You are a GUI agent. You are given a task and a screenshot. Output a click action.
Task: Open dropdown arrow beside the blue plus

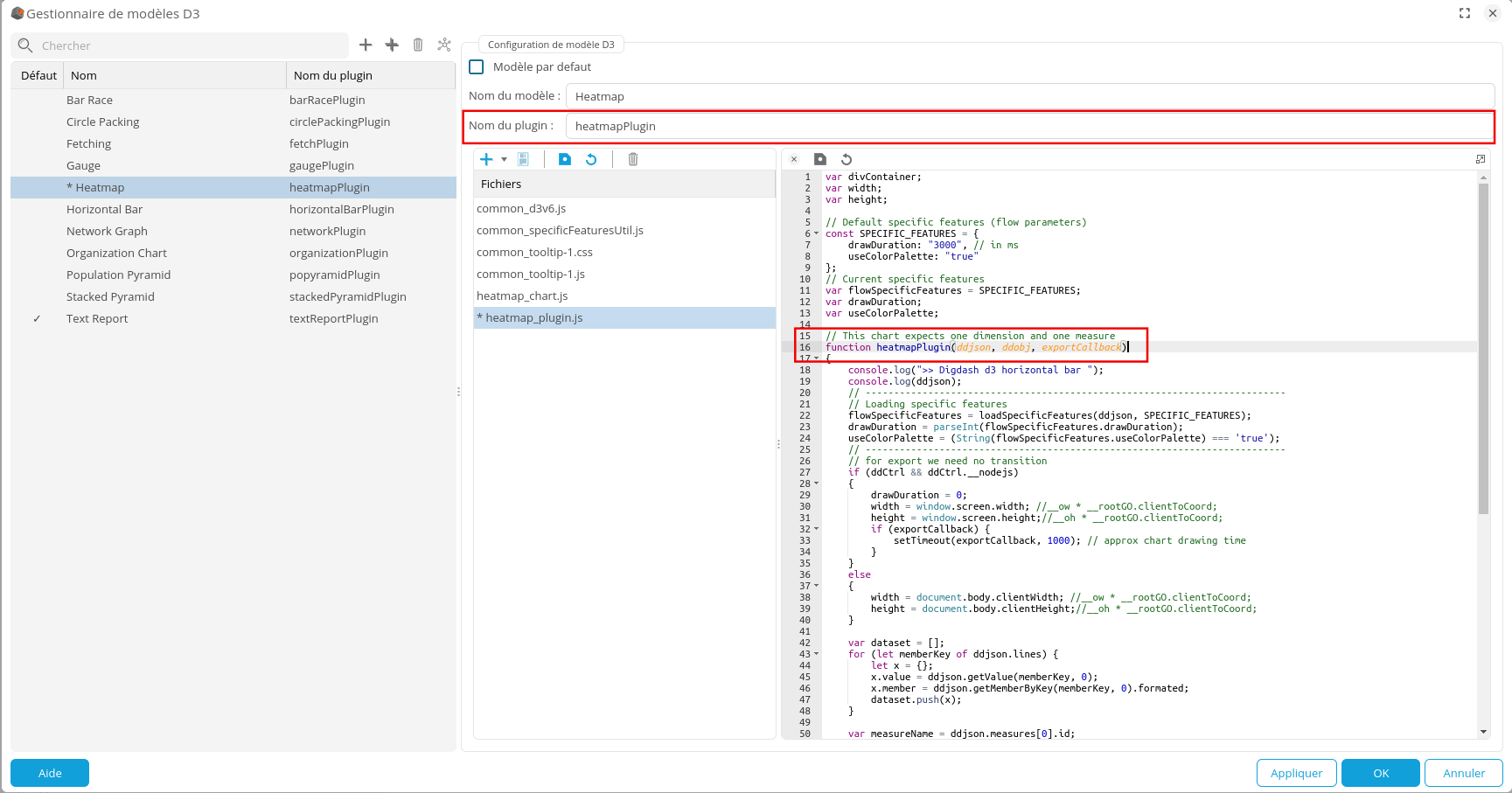point(504,159)
